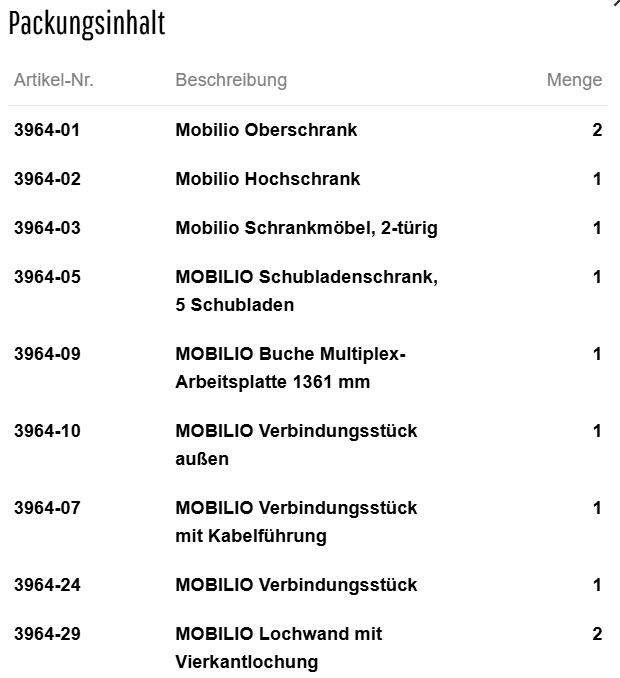Select article number 3964-24
The image size is (620, 678).
point(47,585)
